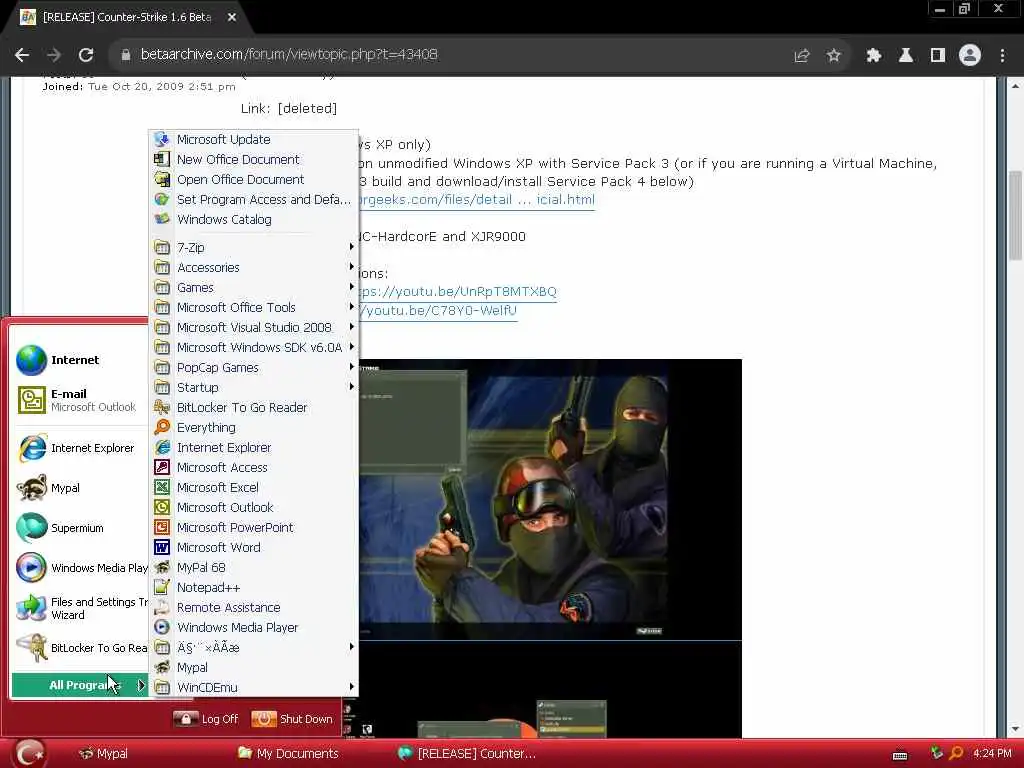The height and width of the screenshot is (768, 1024).
Task: Expand Accessories folder
Action: 253,267
